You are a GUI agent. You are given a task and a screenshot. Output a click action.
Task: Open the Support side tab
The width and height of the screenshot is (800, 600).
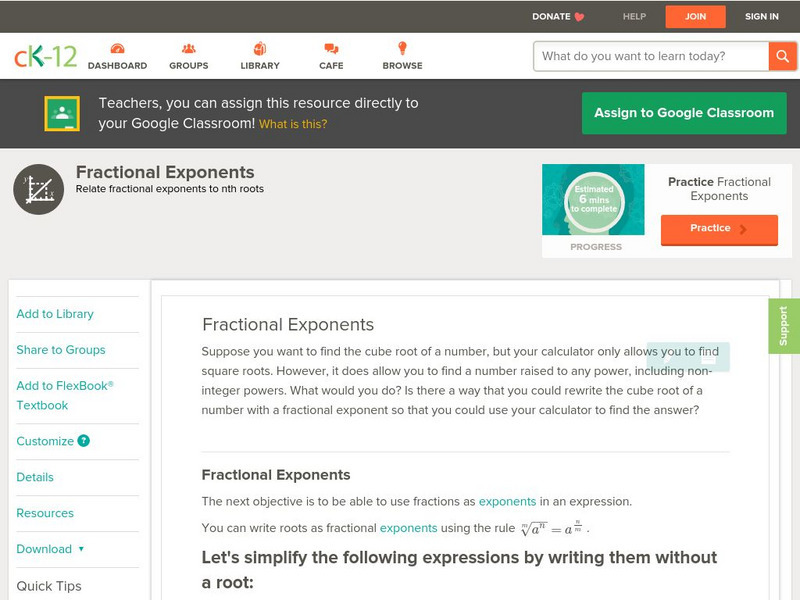(x=784, y=326)
